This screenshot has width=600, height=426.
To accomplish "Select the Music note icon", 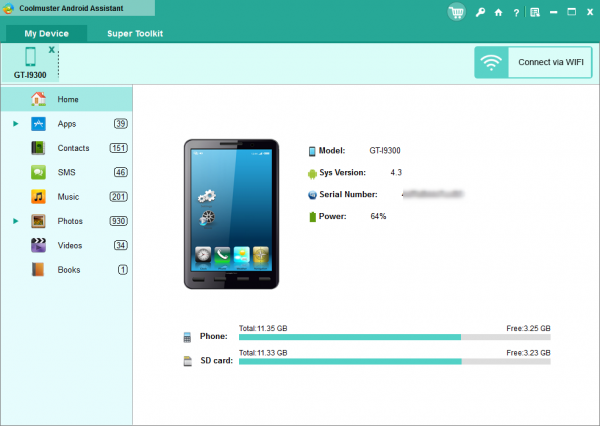I will 38,197.
